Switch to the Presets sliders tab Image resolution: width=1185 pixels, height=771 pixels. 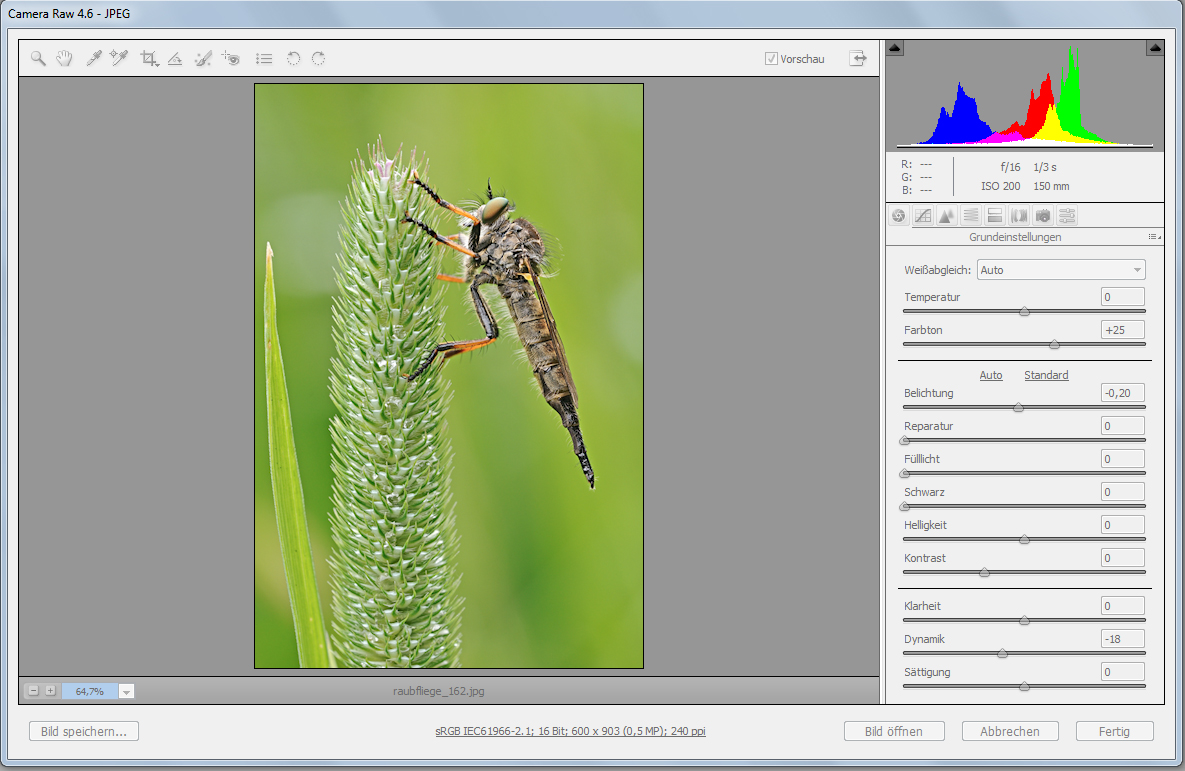[x=1067, y=216]
